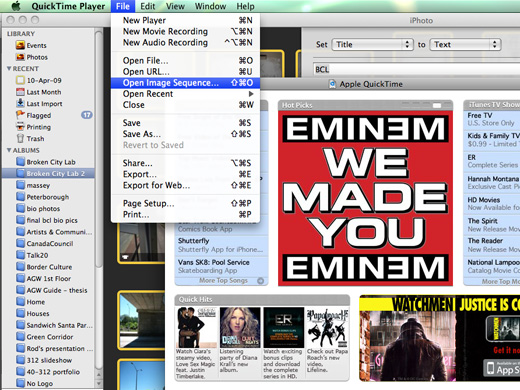Choose Open URL… menu item
Image resolution: width=520 pixels, height=390 pixels.
(185, 71)
